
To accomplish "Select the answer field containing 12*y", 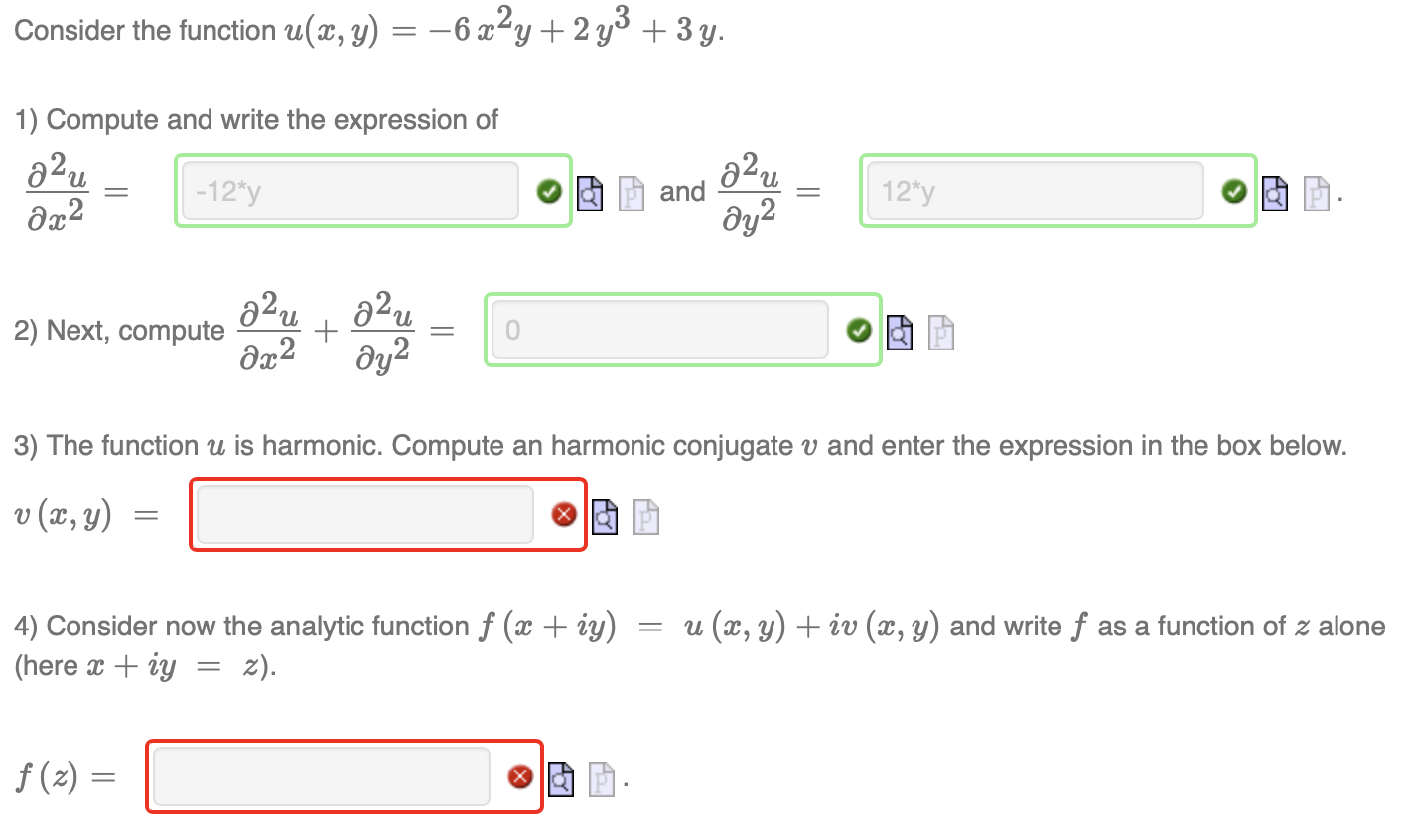I will click(x=1033, y=191).
